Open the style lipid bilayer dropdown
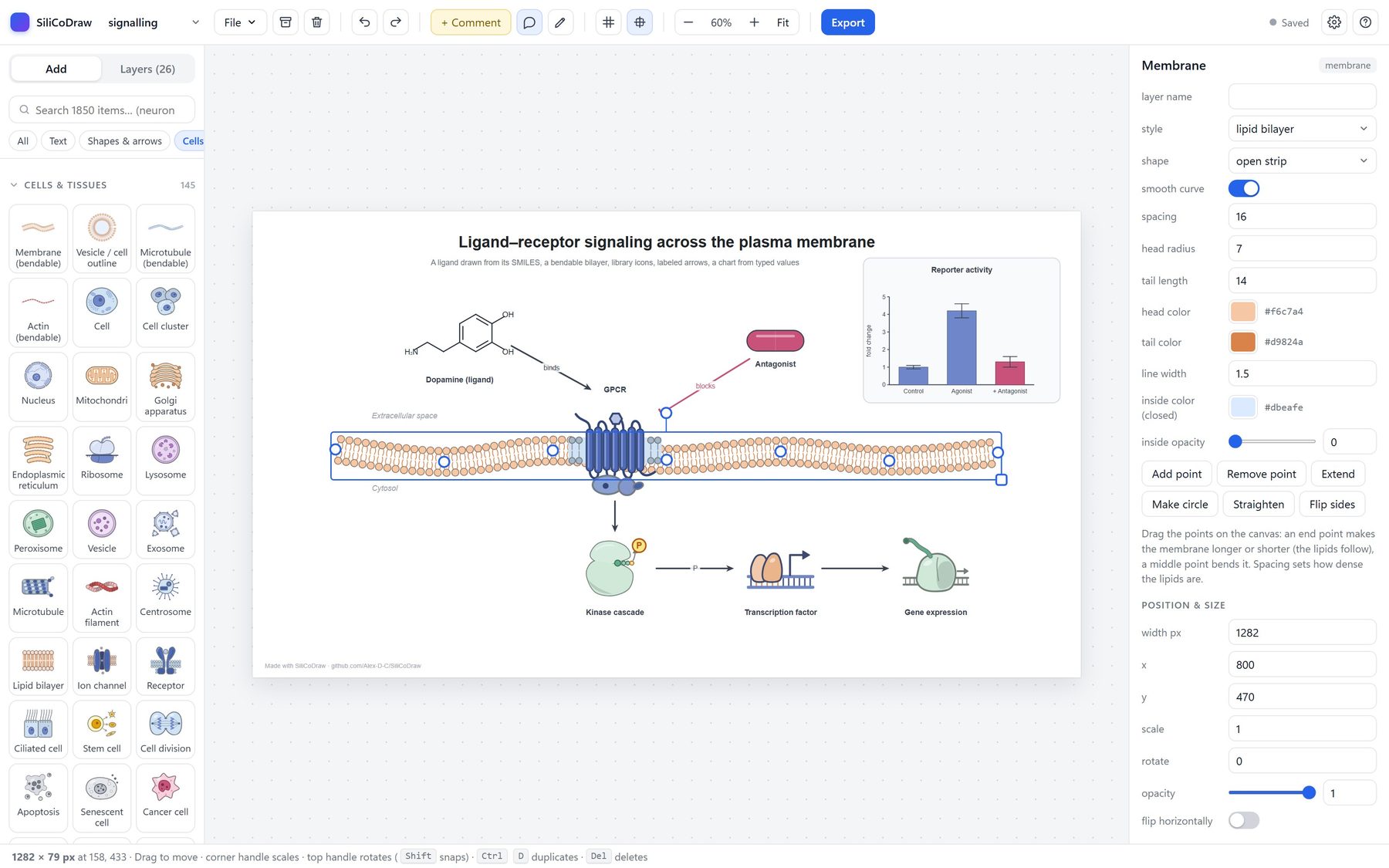 1302,129
